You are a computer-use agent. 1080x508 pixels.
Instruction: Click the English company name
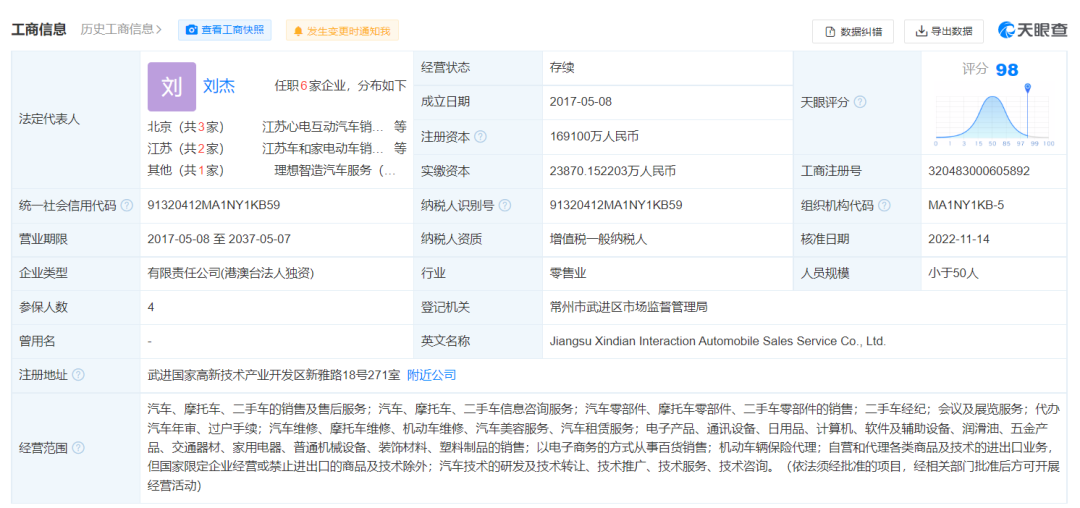pos(718,341)
